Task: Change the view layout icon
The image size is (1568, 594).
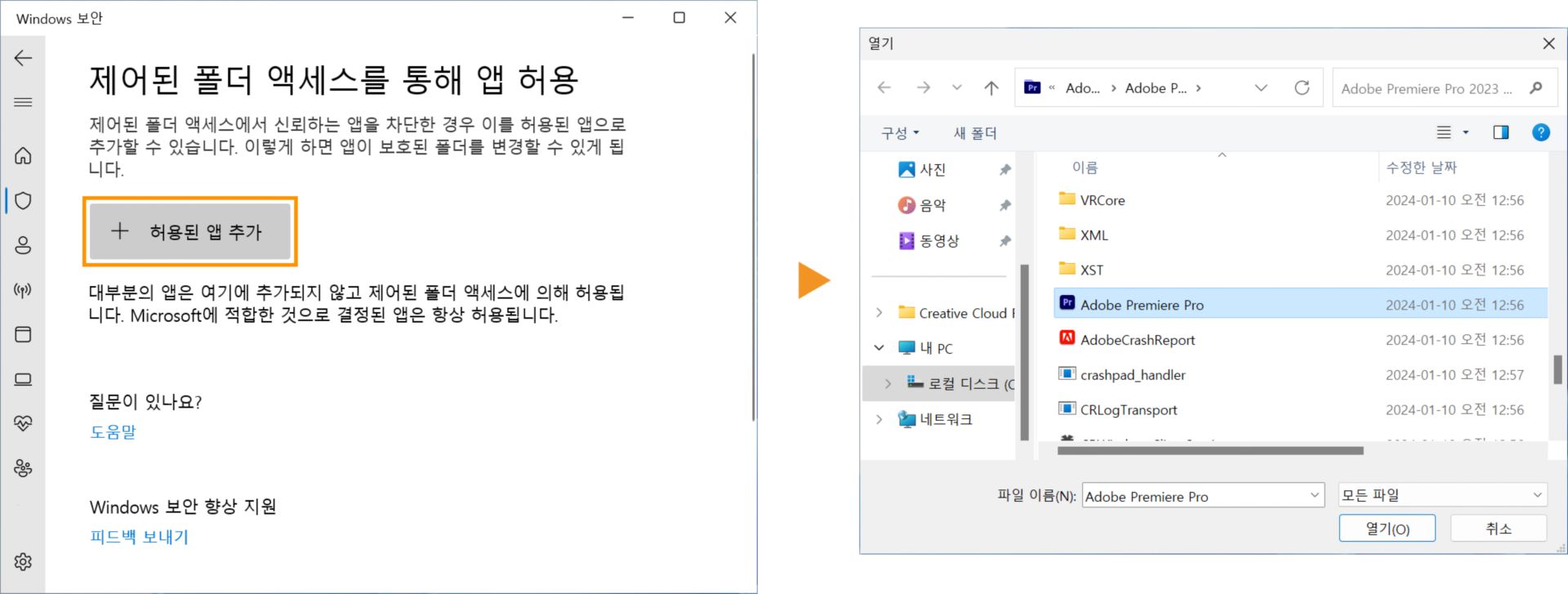Action: tap(1444, 132)
